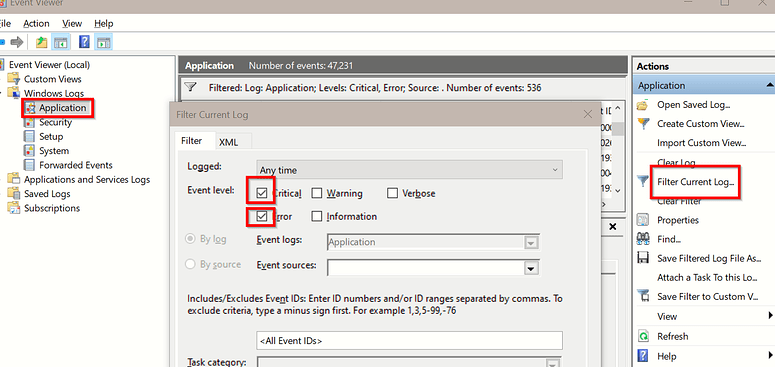775x367 pixels.
Task: Click the Filter Current Log funnel icon
Action: [643, 182]
